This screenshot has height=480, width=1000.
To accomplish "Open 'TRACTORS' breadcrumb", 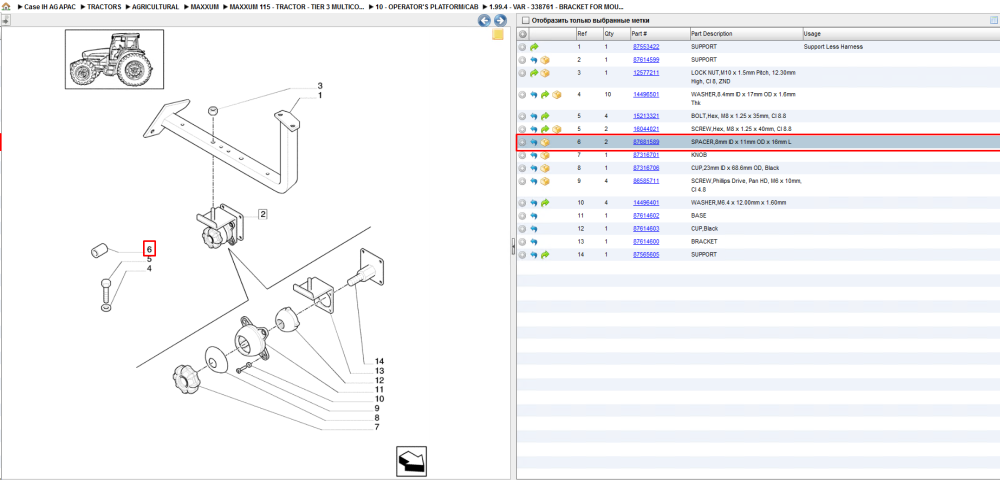I will click(104, 6).
